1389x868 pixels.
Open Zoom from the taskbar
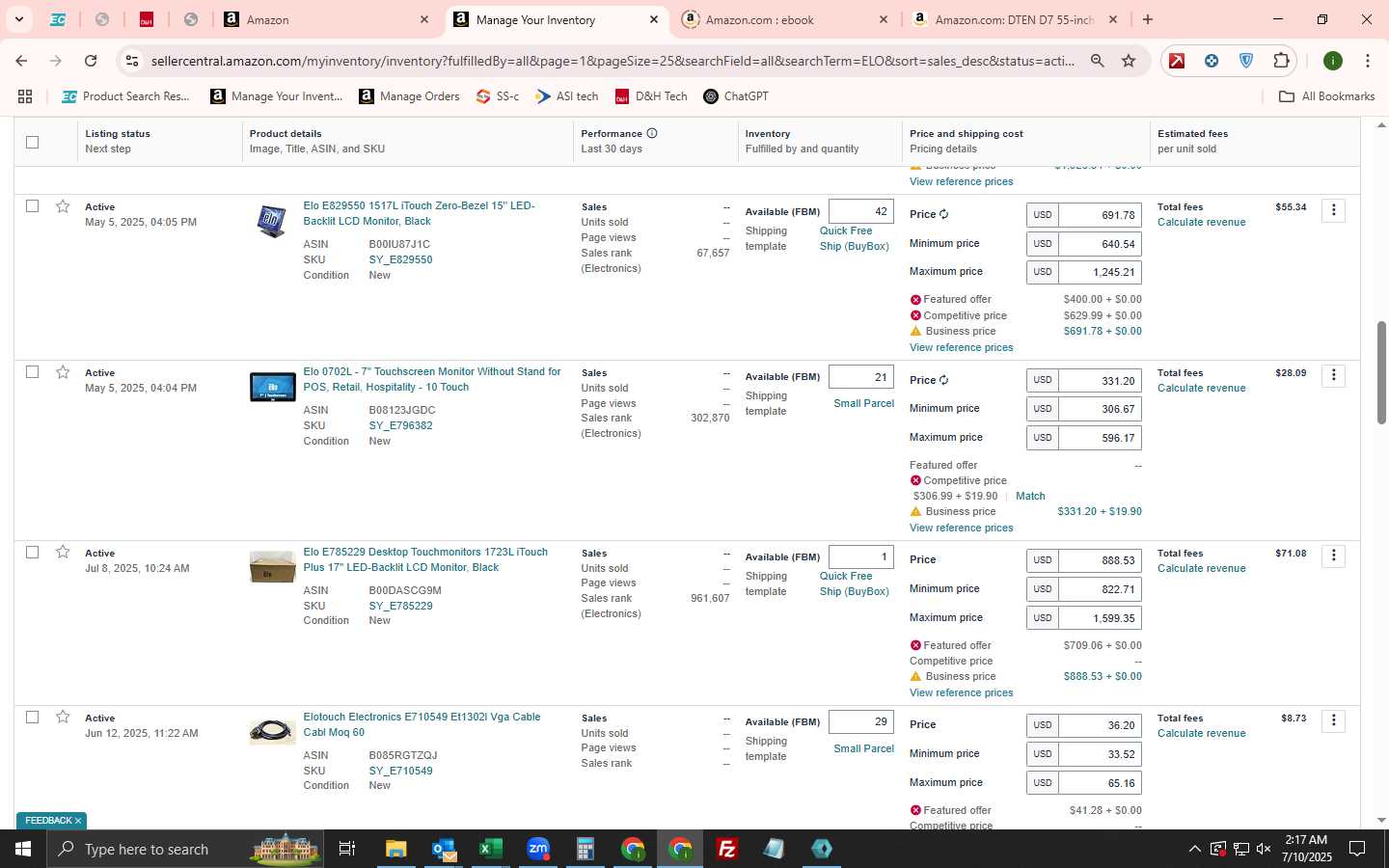point(537,849)
